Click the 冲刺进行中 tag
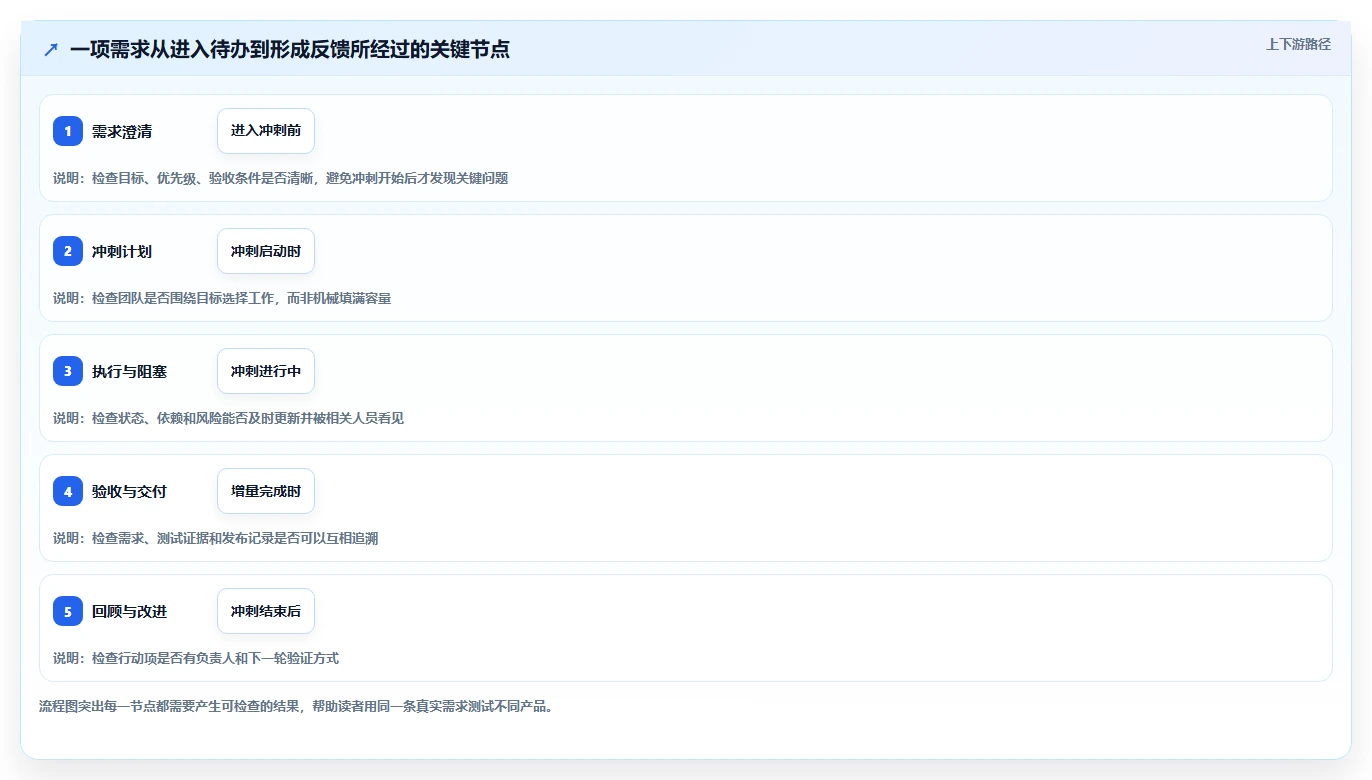This screenshot has height=780, width=1372. point(266,371)
